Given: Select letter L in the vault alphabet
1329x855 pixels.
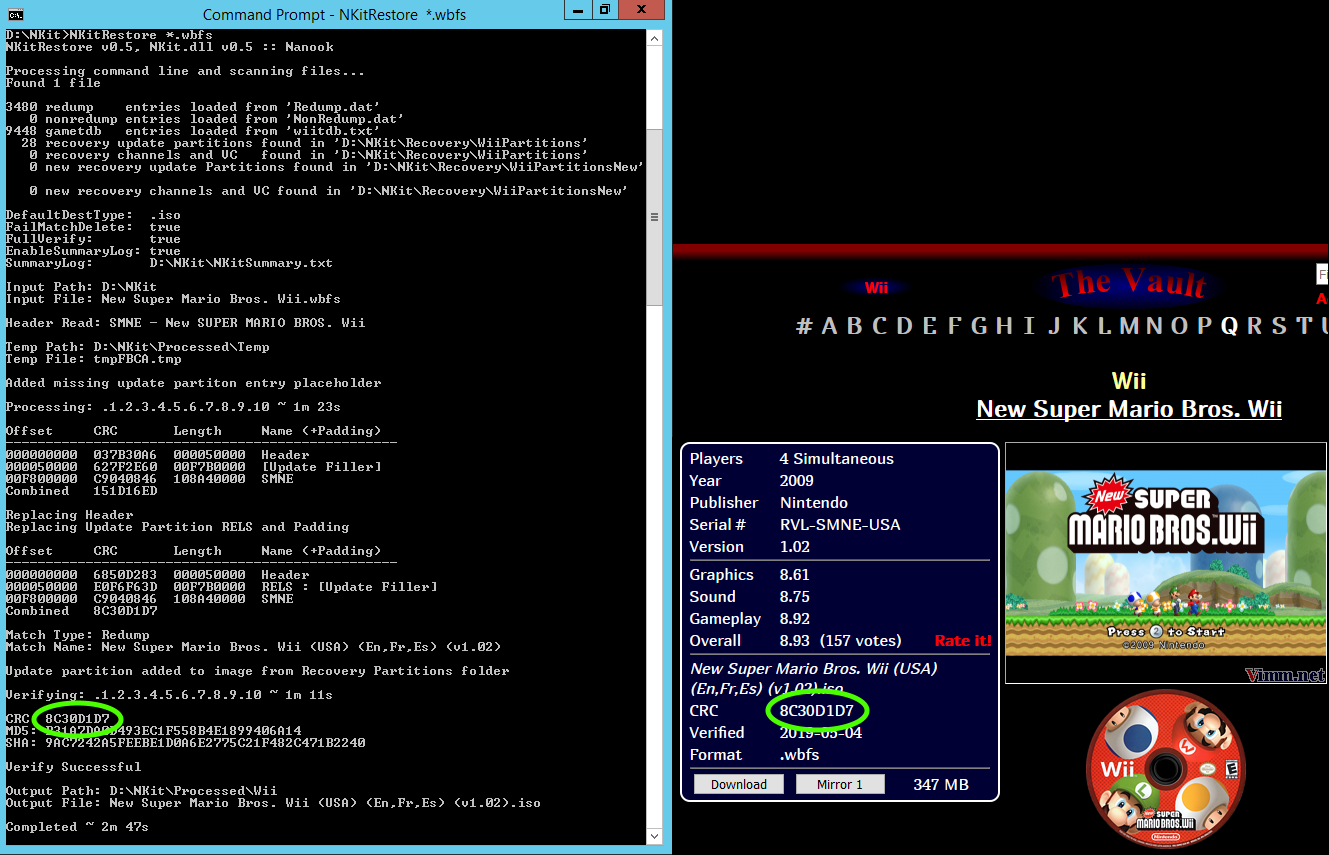Looking at the screenshot, I should coord(1103,326).
